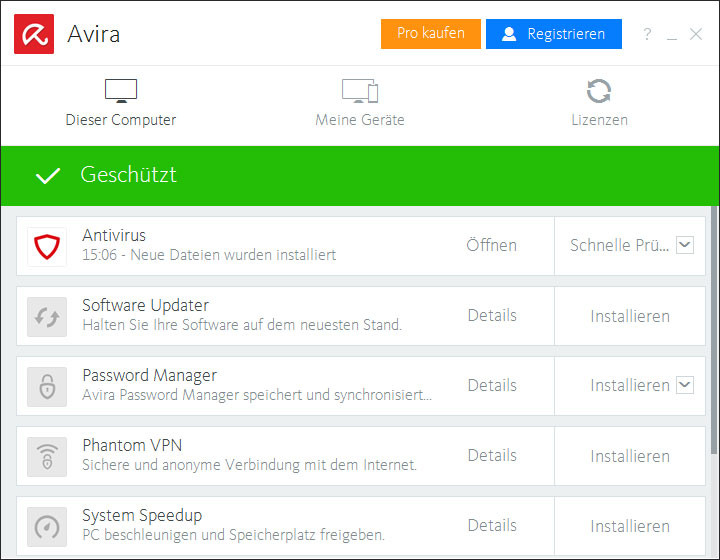Screen dimensions: 720x560
Task: Click the Avira red logo icon
Action: tap(34, 33)
